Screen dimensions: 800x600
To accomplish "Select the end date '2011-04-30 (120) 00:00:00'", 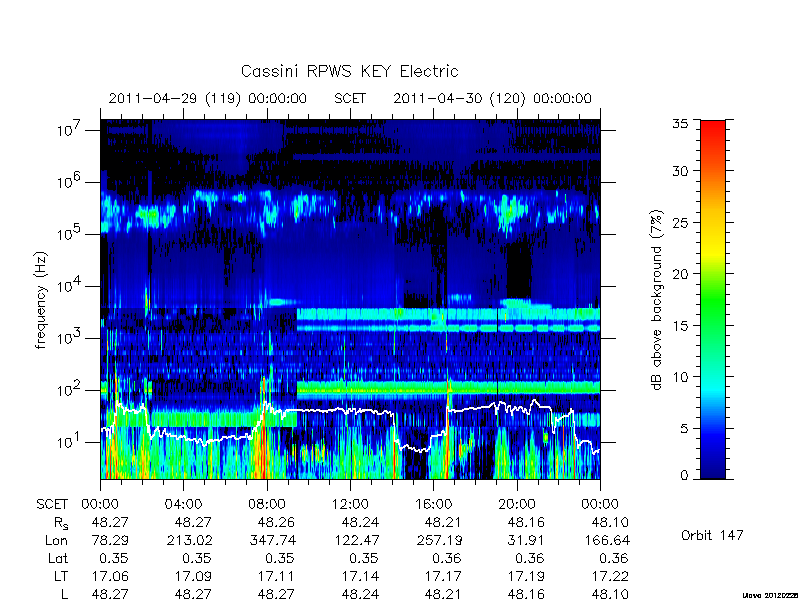I will pos(492,98).
